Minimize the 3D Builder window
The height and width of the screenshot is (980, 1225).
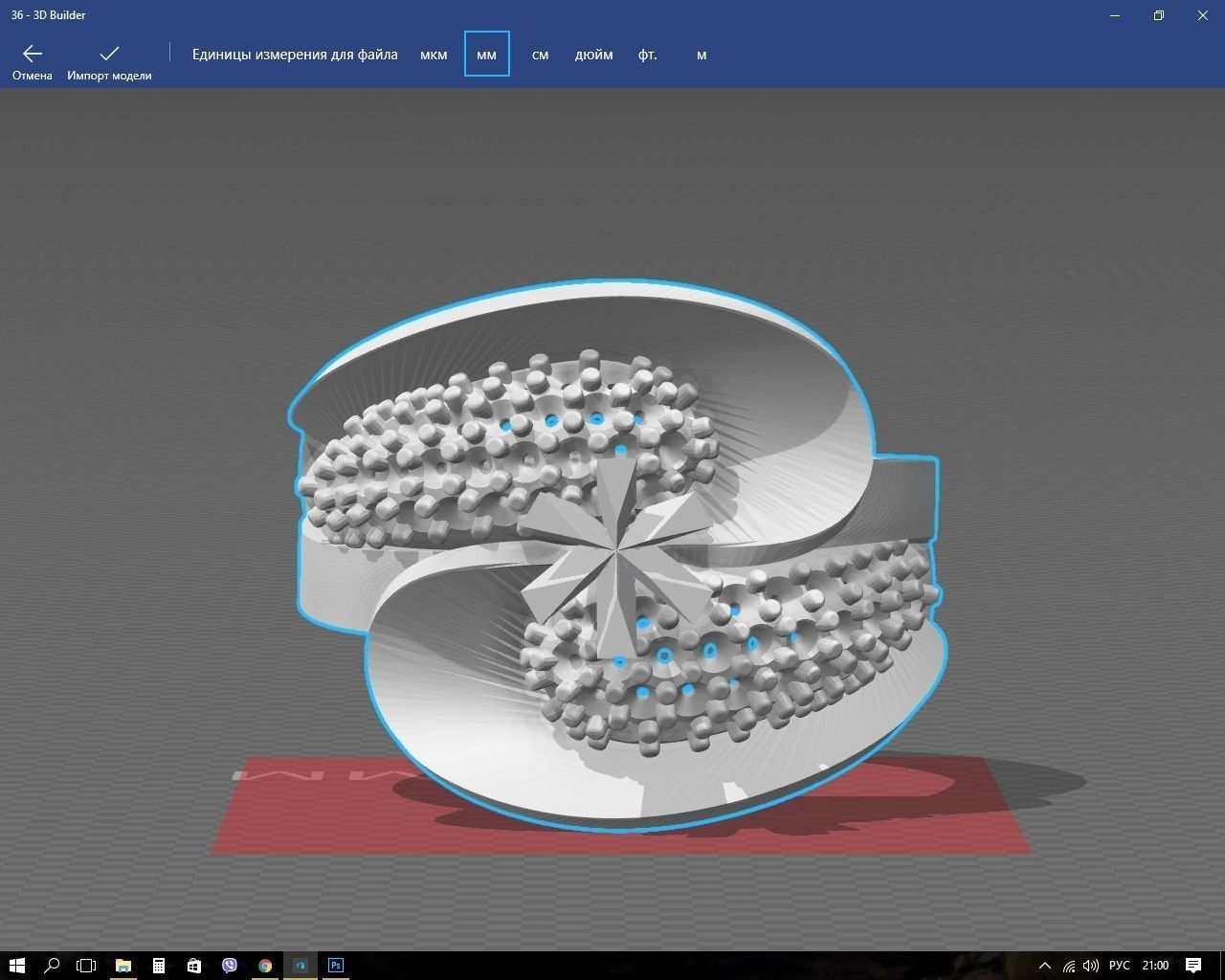click(x=1115, y=15)
